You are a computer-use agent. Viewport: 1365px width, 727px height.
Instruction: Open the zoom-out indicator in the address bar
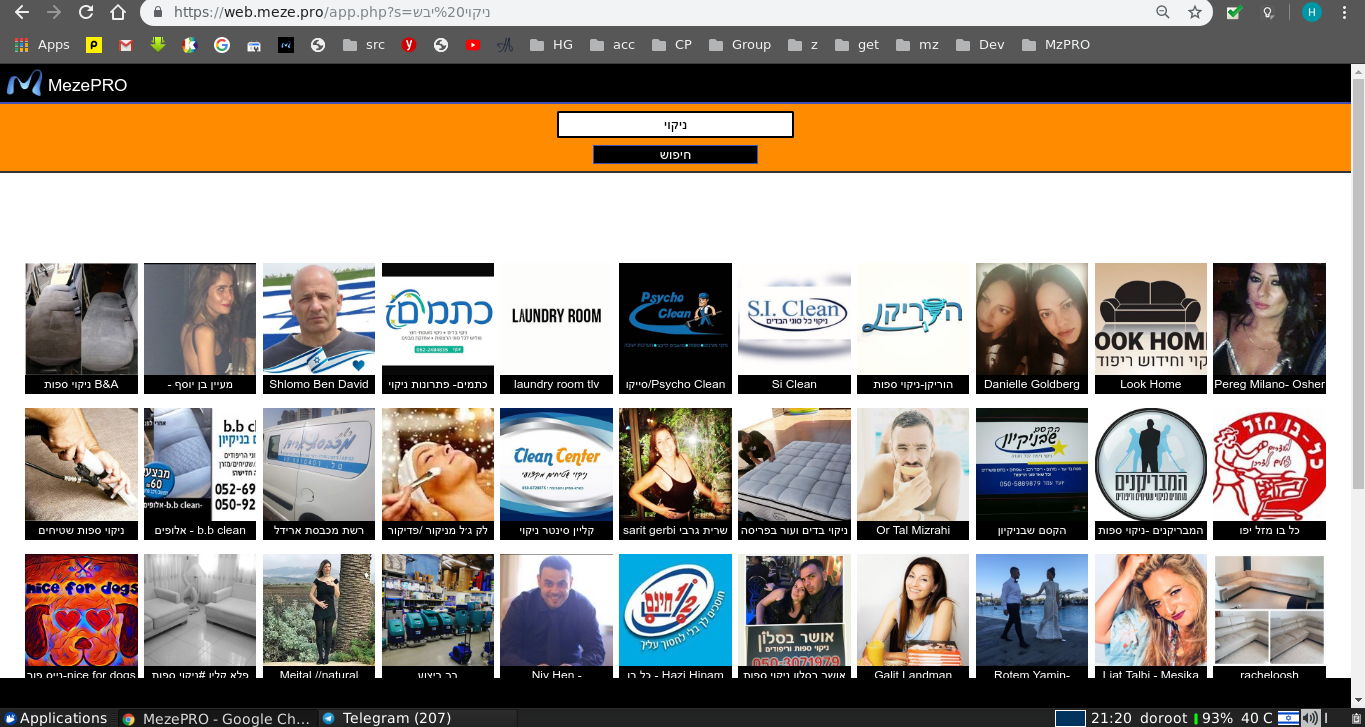click(x=1163, y=12)
